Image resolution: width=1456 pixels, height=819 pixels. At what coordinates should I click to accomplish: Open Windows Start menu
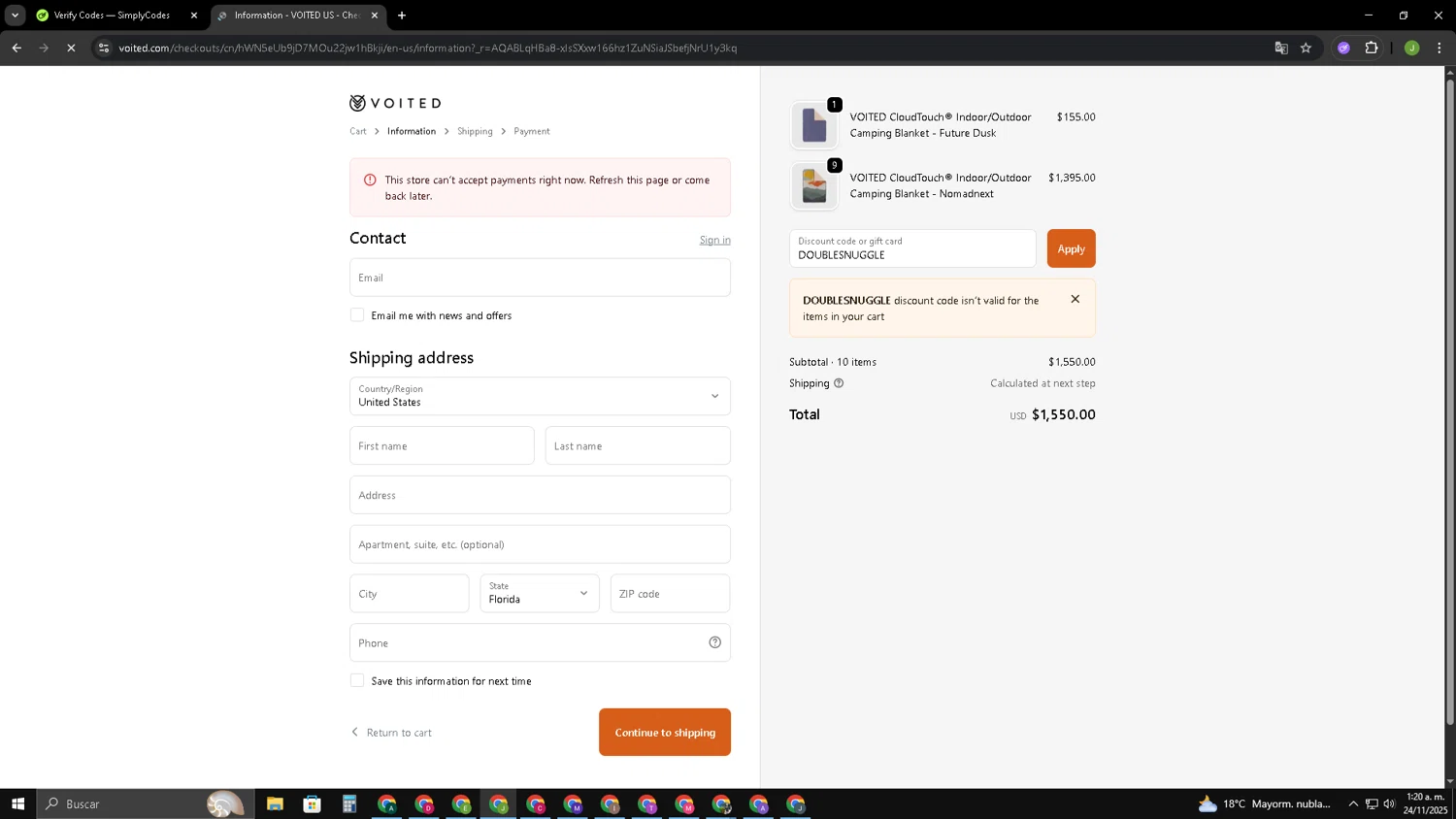point(17,803)
